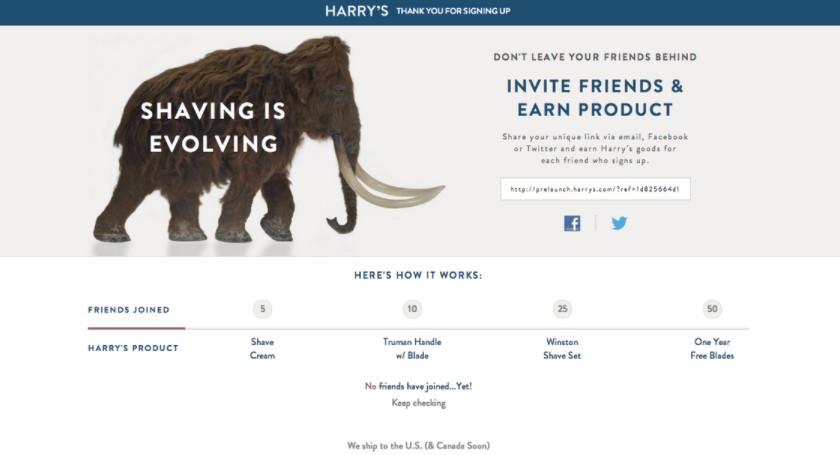Click the Harry's Product row label
The width and height of the screenshot is (840, 455).
pyautogui.click(x=133, y=348)
